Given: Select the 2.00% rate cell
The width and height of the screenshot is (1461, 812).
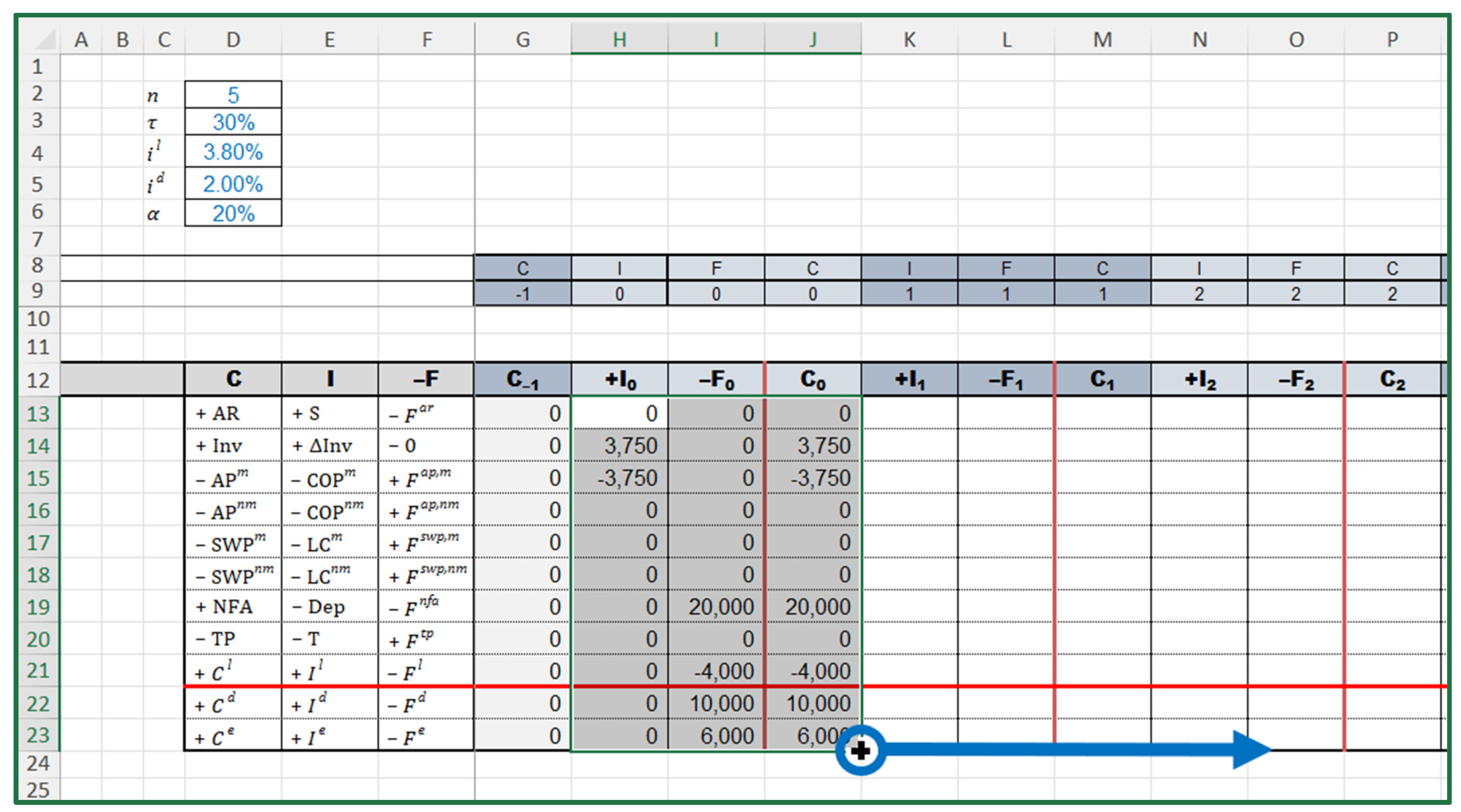Looking at the screenshot, I should pyautogui.click(x=233, y=184).
